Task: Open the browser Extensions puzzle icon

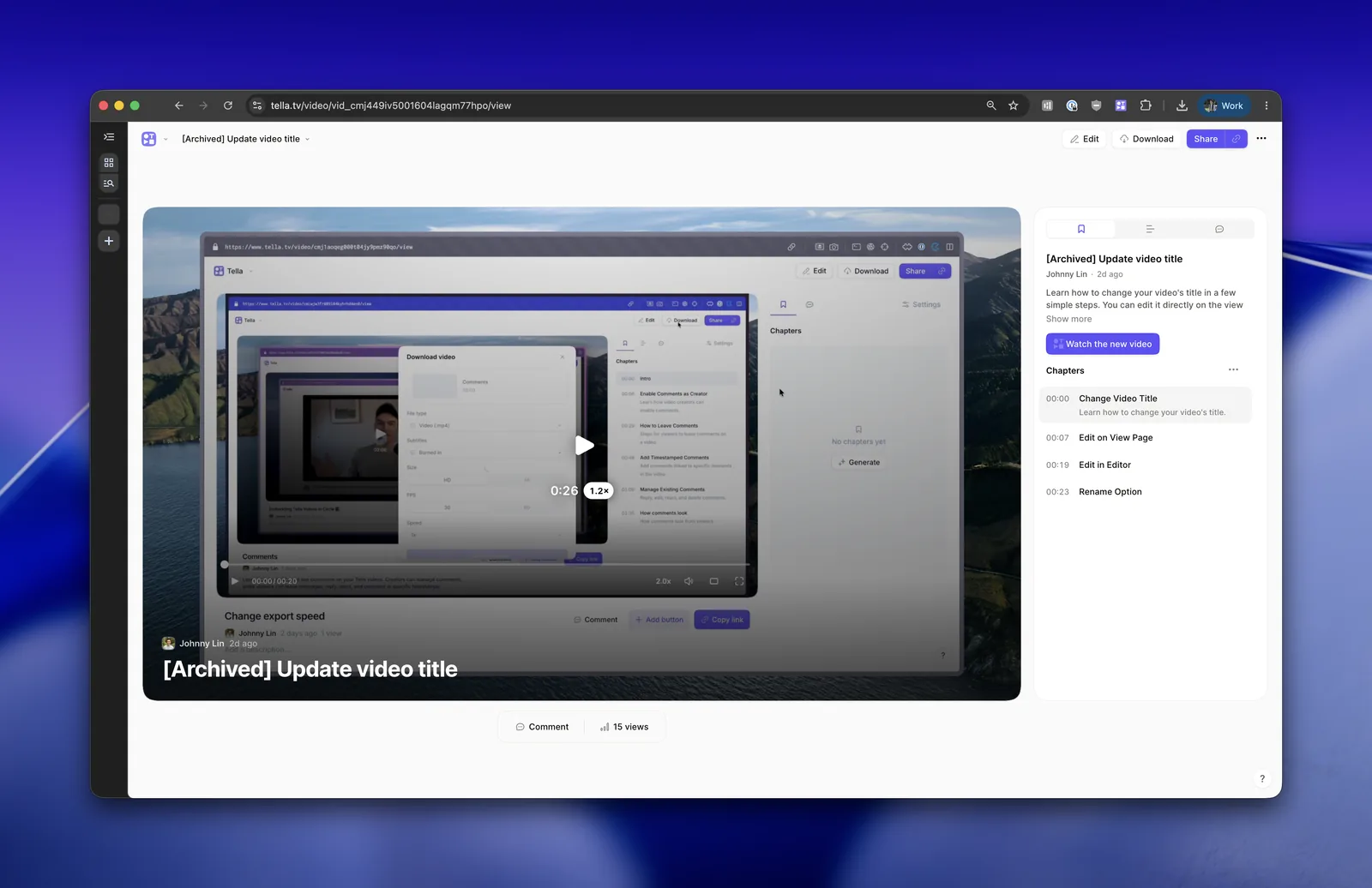Action: pos(1146,105)
